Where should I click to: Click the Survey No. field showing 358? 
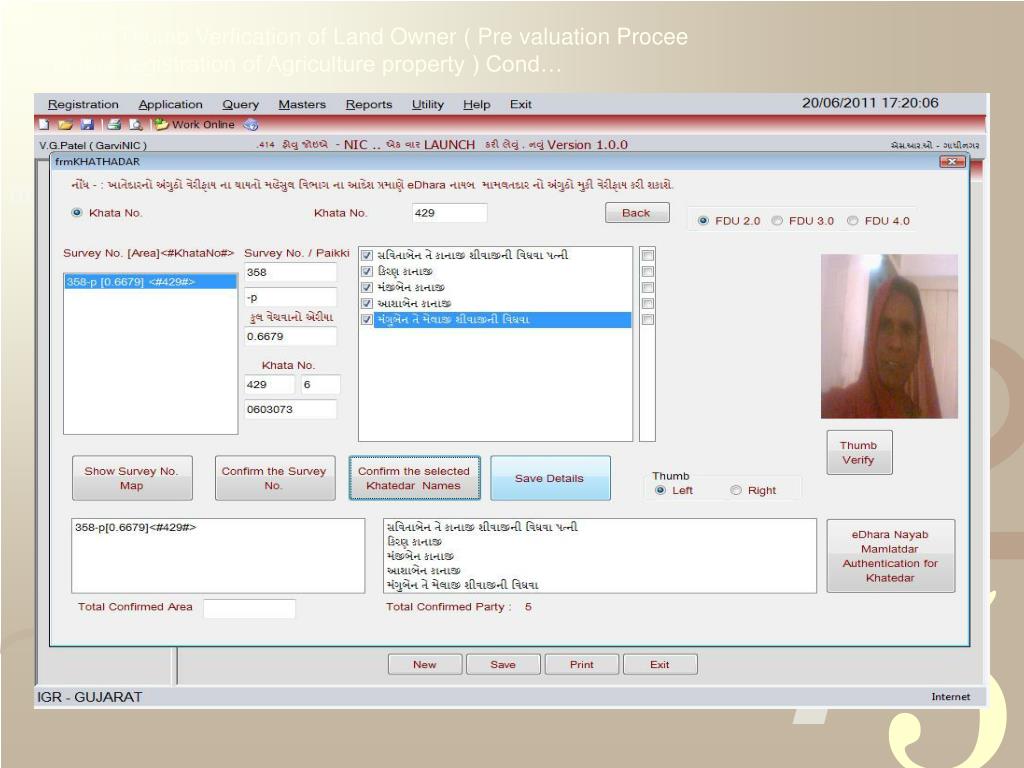[291, 272]
